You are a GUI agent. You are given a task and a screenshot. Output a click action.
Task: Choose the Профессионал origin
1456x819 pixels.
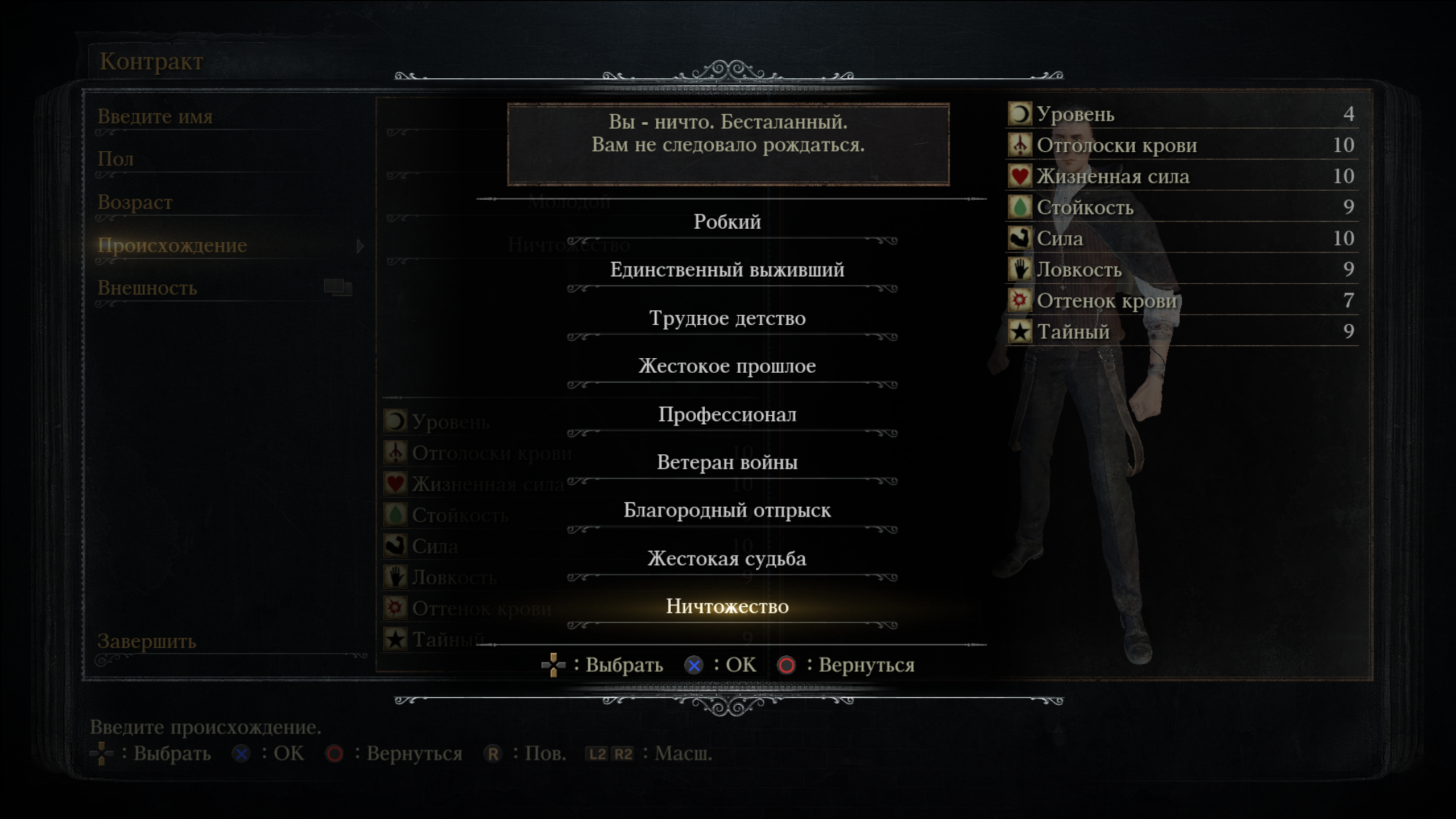pos(727,414)
